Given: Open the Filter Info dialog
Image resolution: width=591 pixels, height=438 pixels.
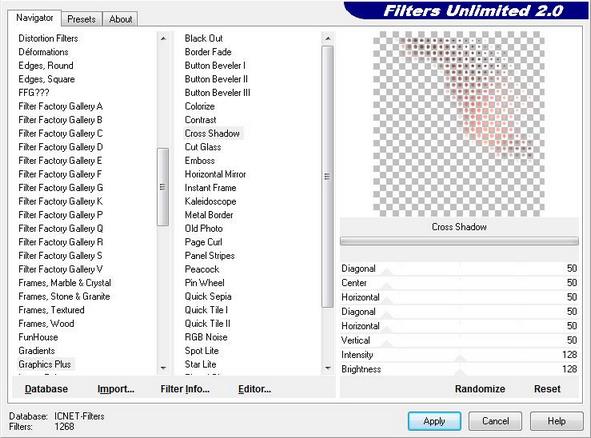Looking at the screenshot, I should tap(185, 389).
